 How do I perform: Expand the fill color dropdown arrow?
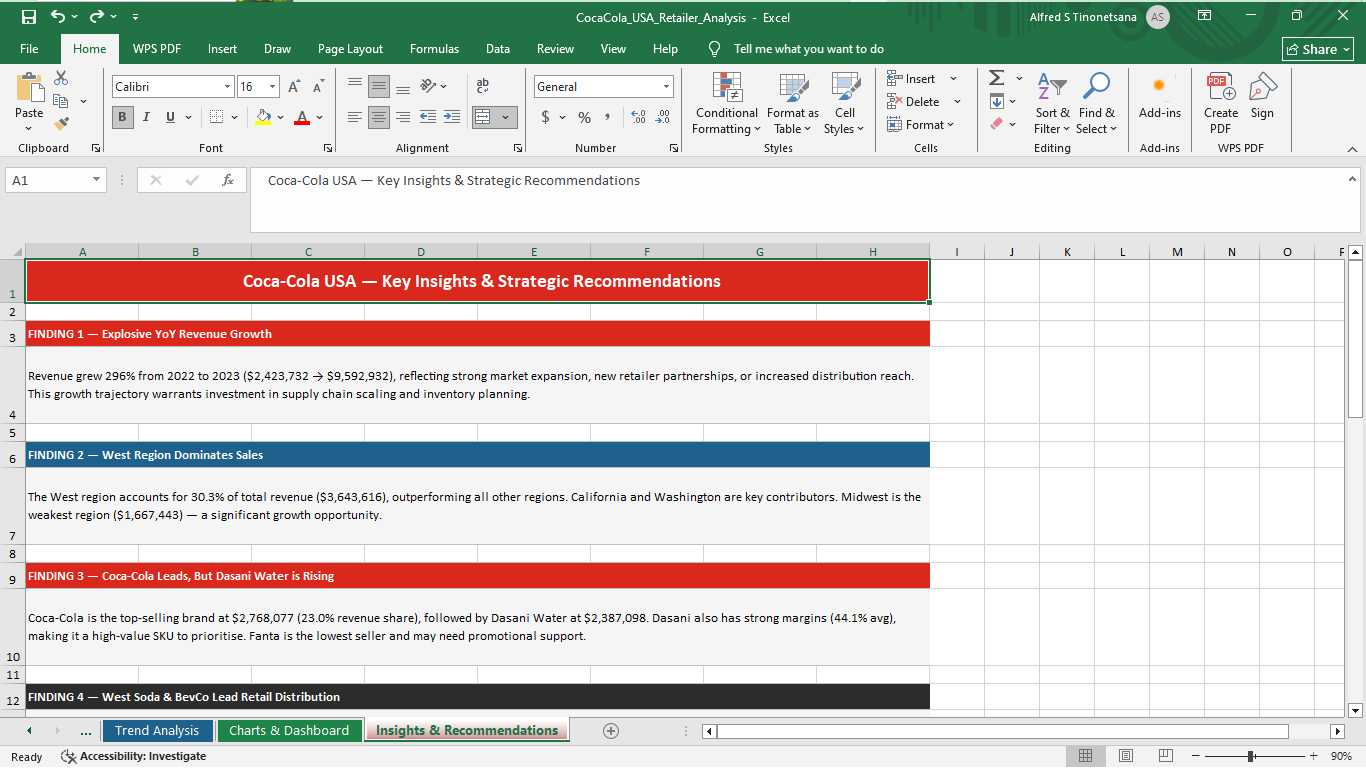(280, 117)
